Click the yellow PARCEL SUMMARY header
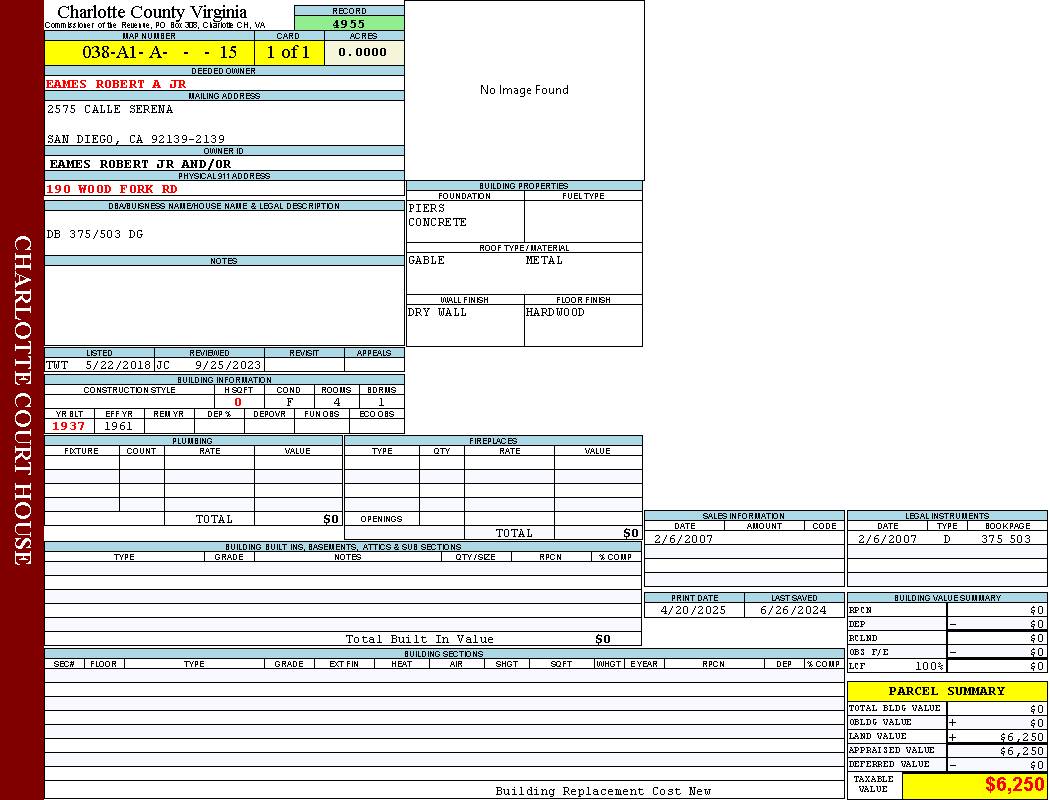Screen dimensions: 1050x800 click(946, 691)
